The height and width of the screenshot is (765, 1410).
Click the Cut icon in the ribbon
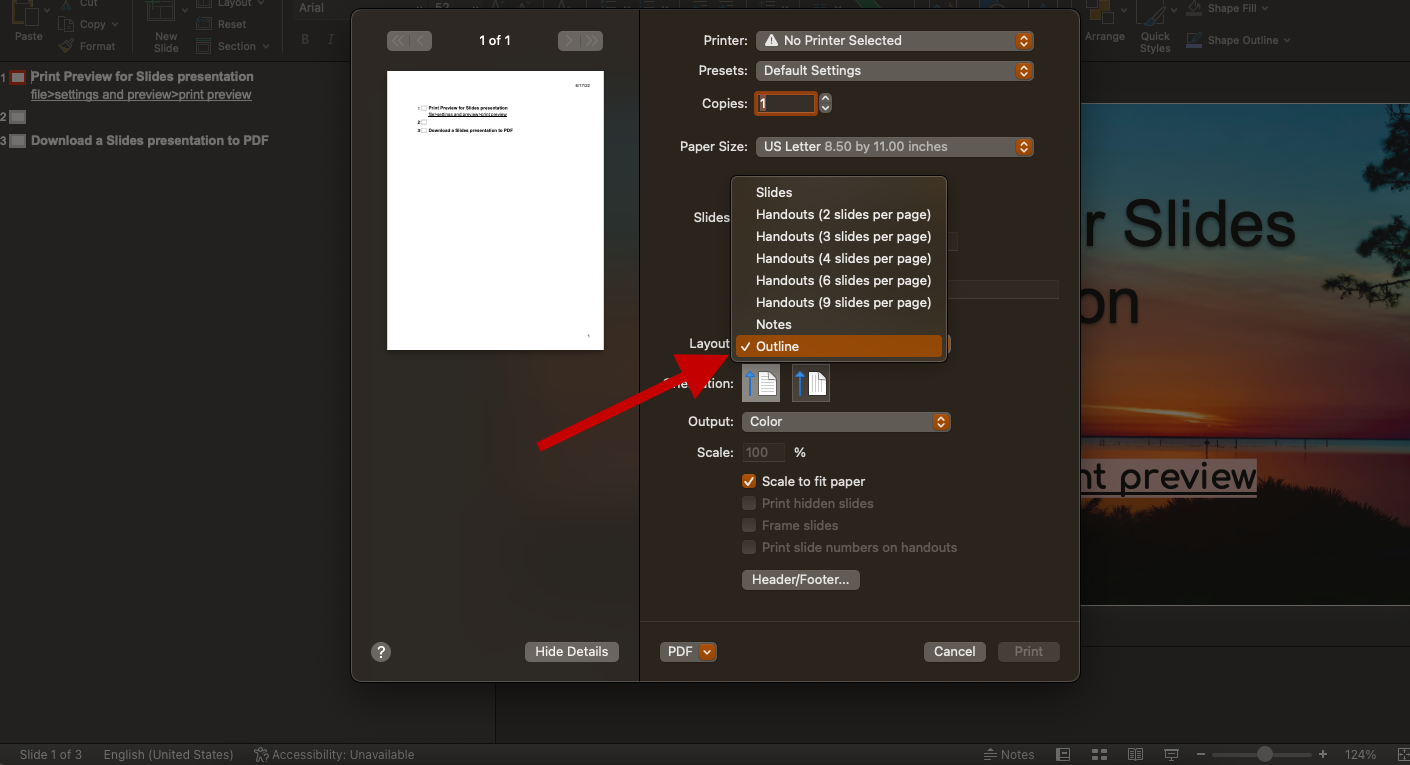(x=66, y=4)
